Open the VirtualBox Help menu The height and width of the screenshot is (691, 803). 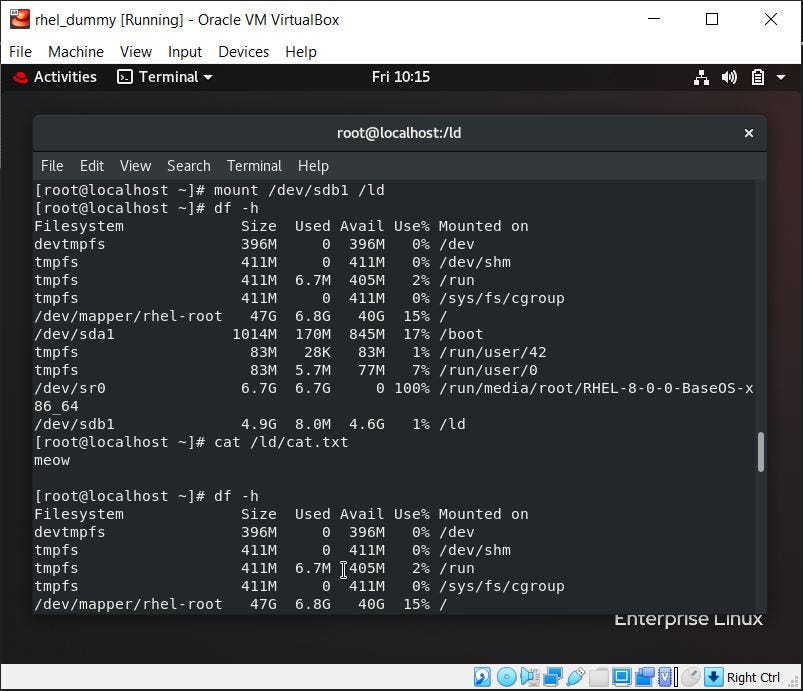[301, 52]
